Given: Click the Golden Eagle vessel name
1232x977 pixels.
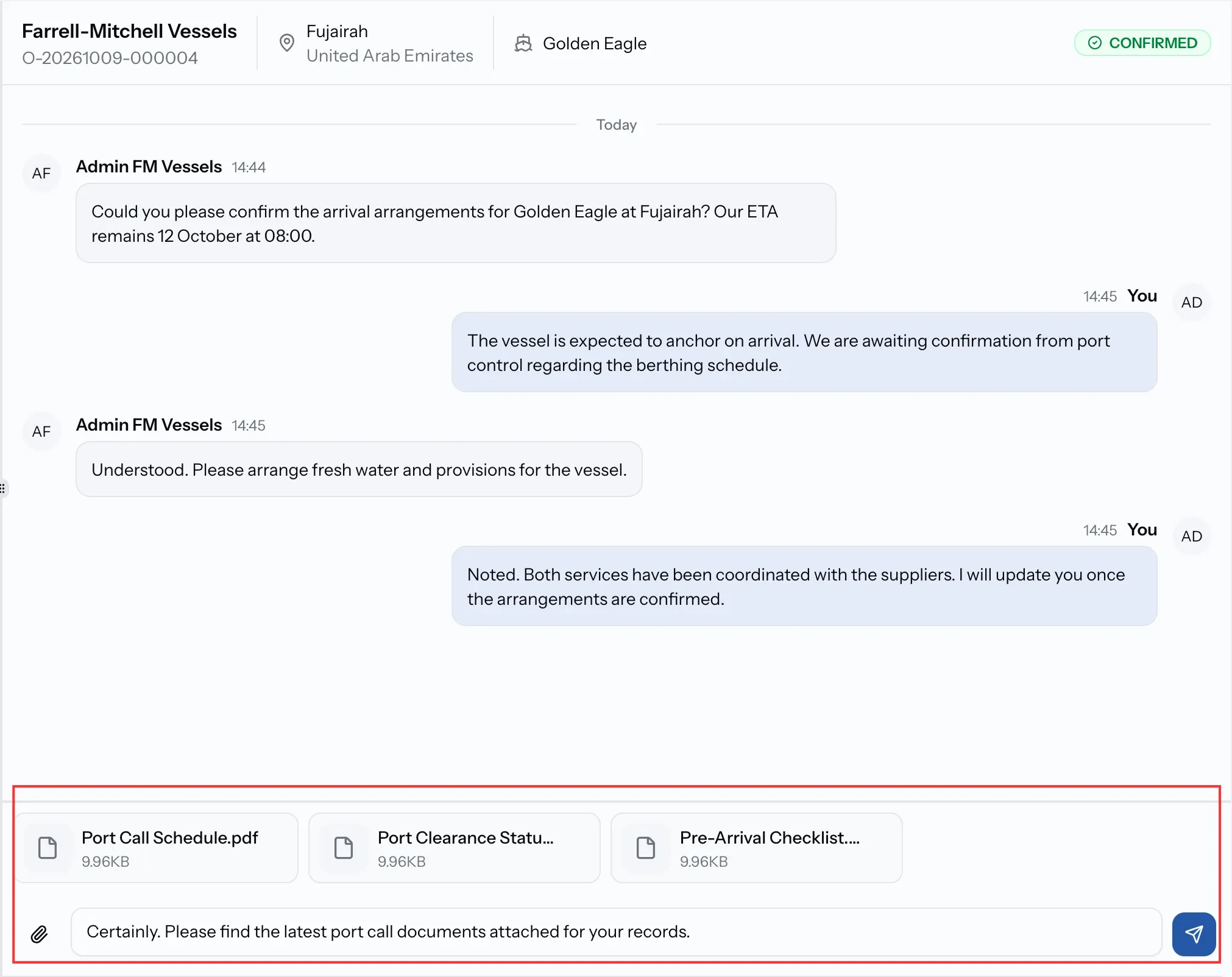Looking at the screenshot, I should (x=595, y=43).
